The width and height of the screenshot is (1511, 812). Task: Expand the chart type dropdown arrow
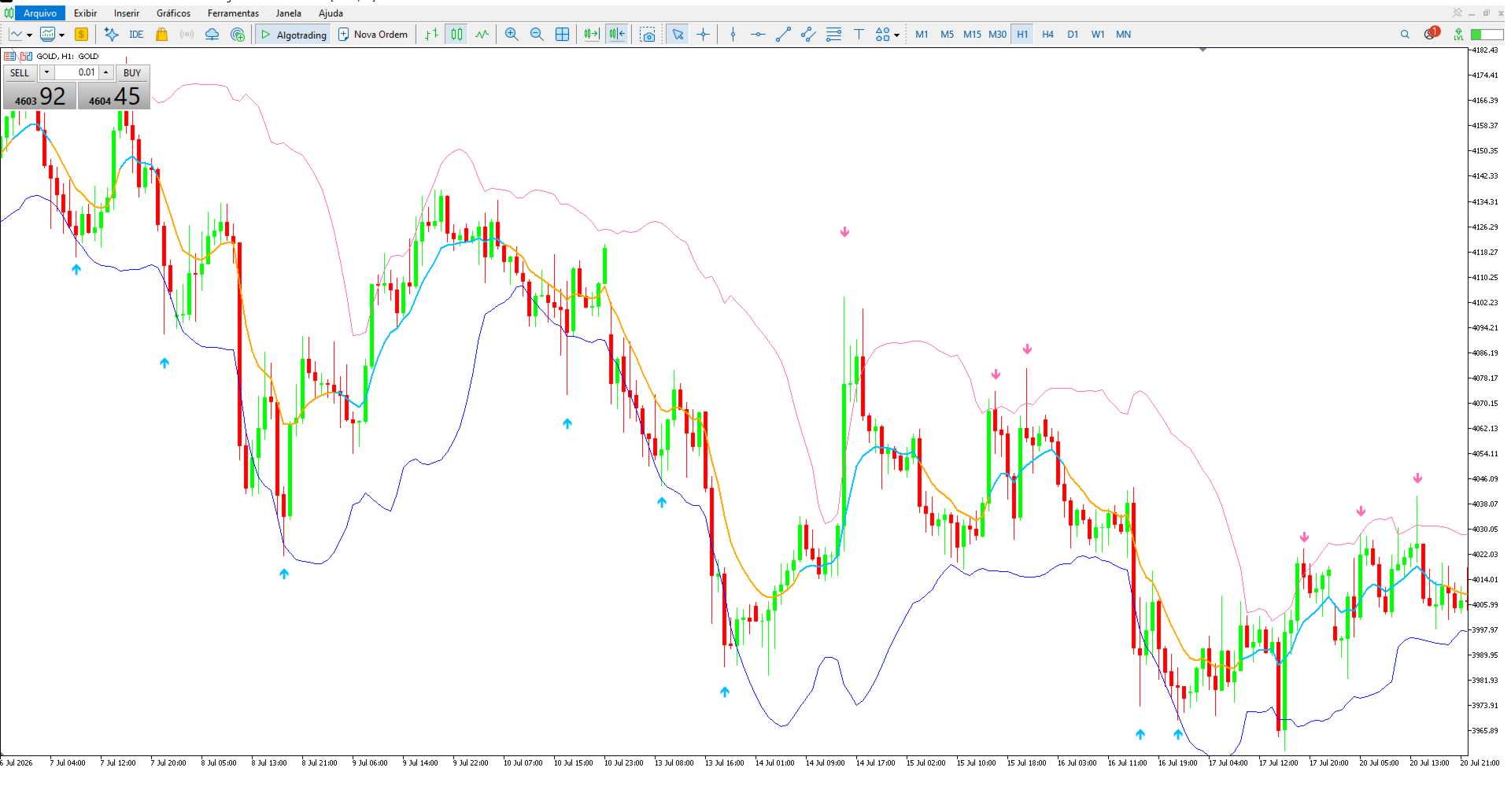29,35
